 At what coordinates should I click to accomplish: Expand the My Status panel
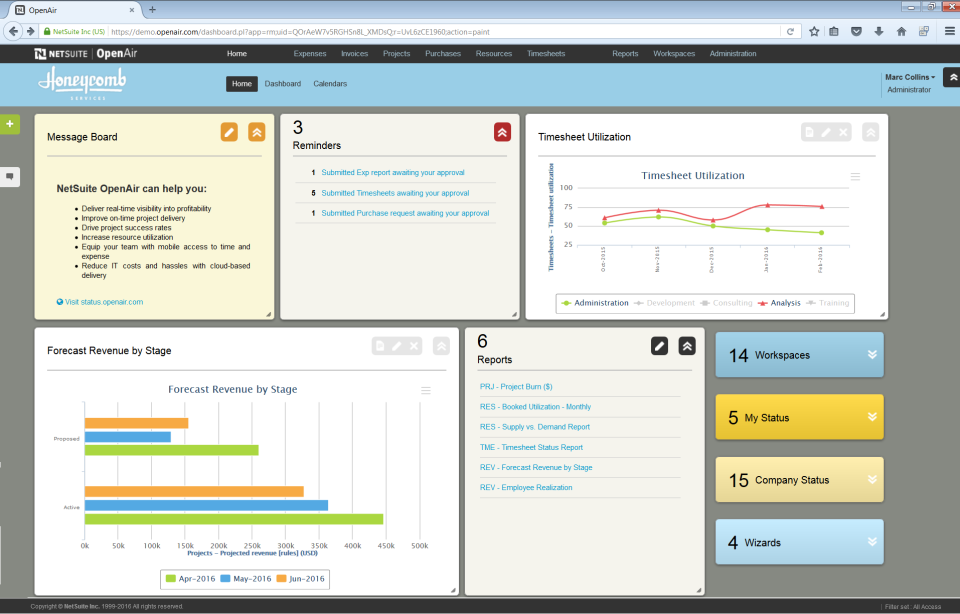(871, 417)
